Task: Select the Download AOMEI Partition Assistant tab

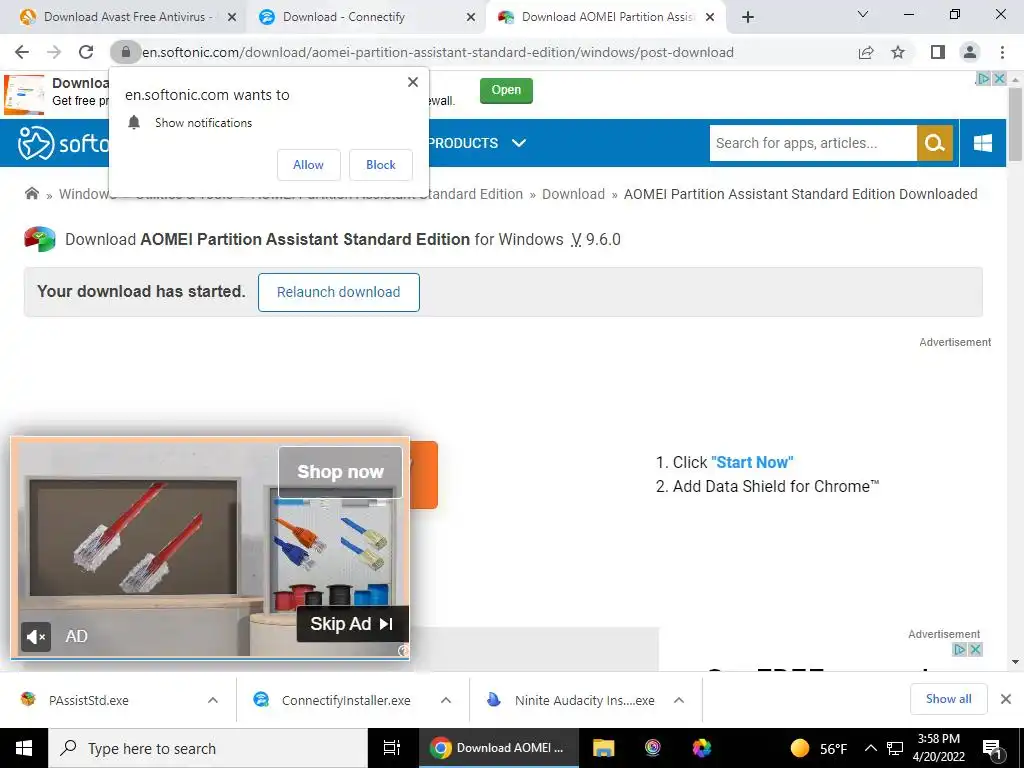Action: (604, 17)
